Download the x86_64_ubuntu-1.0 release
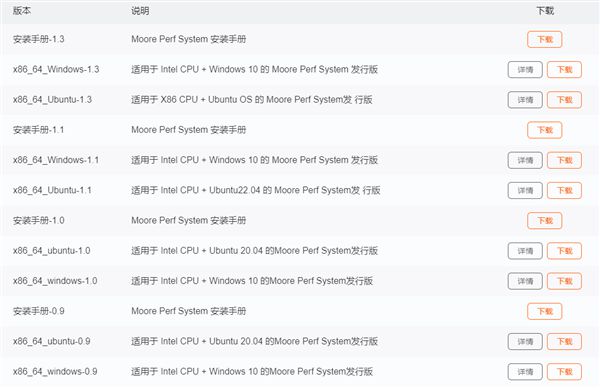Image resolution: width=600 pixels, height=390 pixels. [564, 251]
